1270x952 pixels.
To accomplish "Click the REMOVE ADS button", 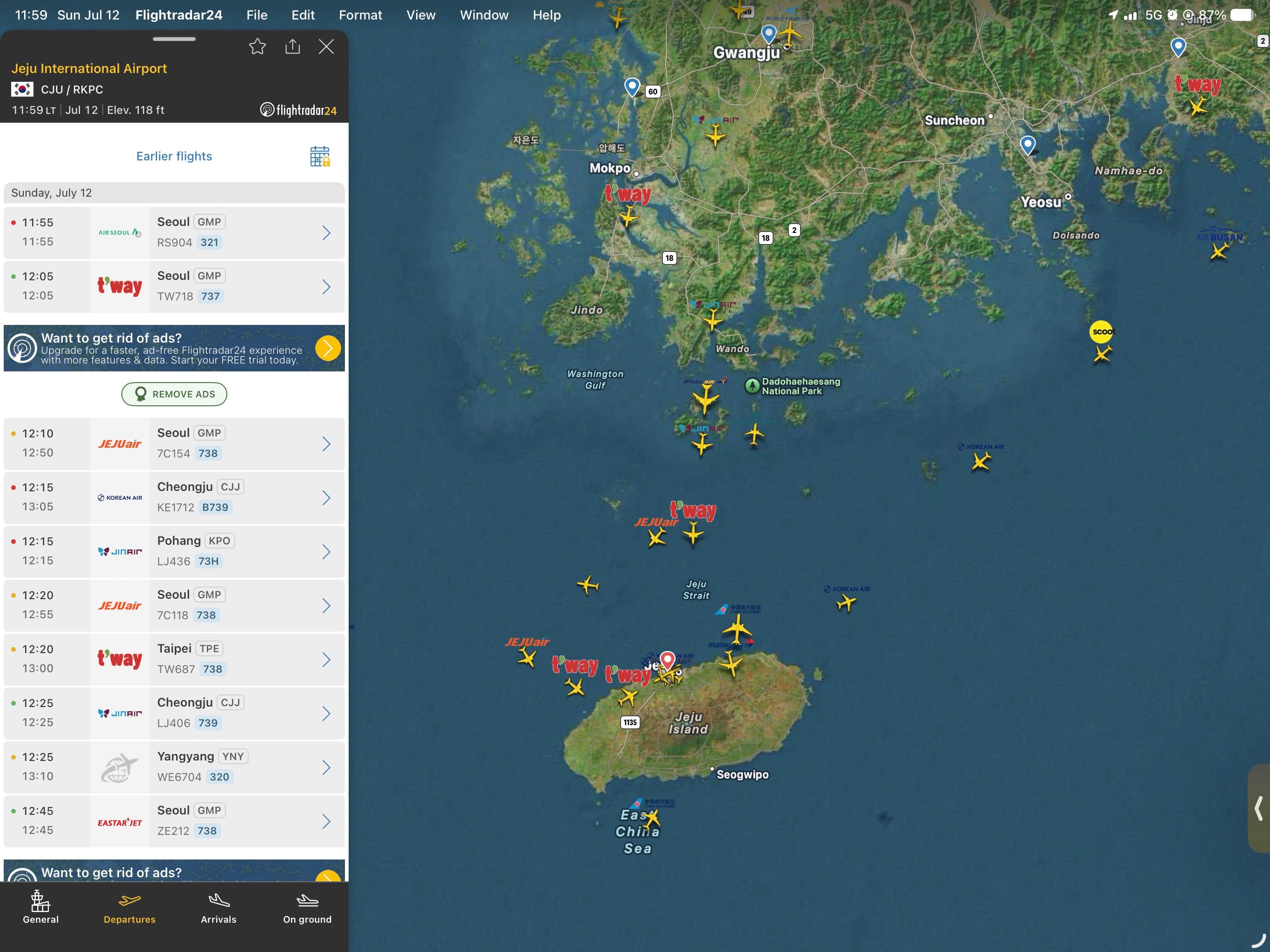I will pyautogui.click(x=174, y=394).
